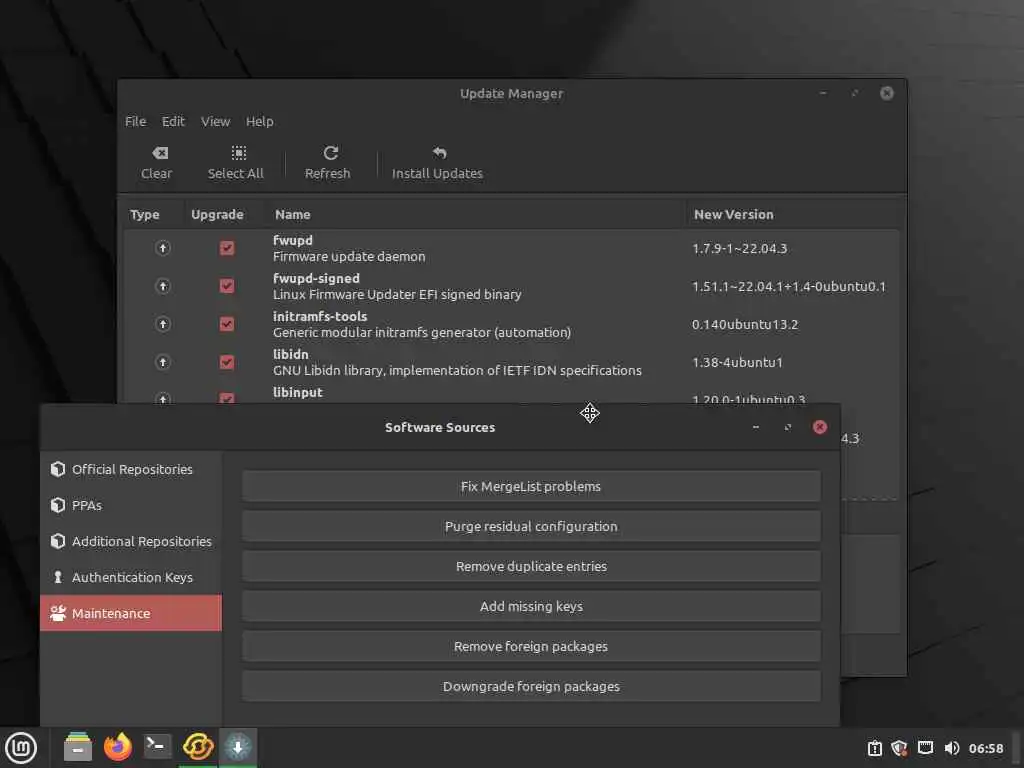The width and height of the screenshot is (1024, 768).
Task: Switch to Update Manager taskbar item
Action: [198, 746]
